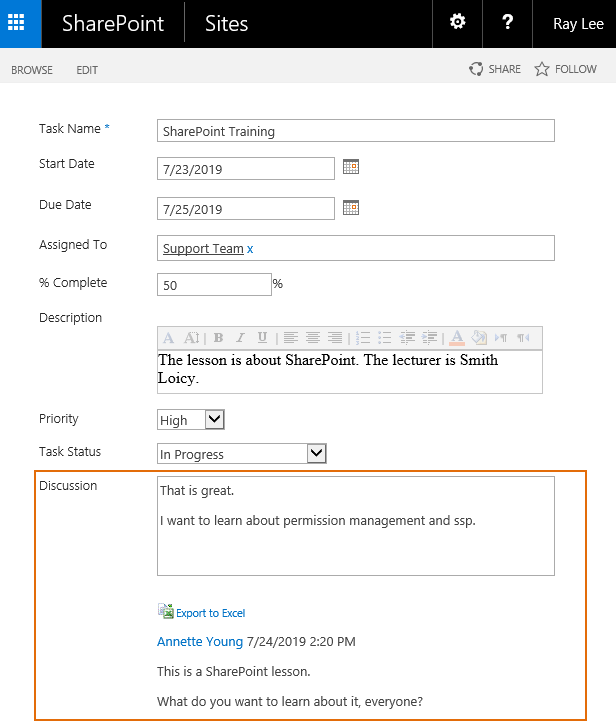The image size is (616, 727).
Task: Expand the Task Status dropdown
Action: point(316,454)
